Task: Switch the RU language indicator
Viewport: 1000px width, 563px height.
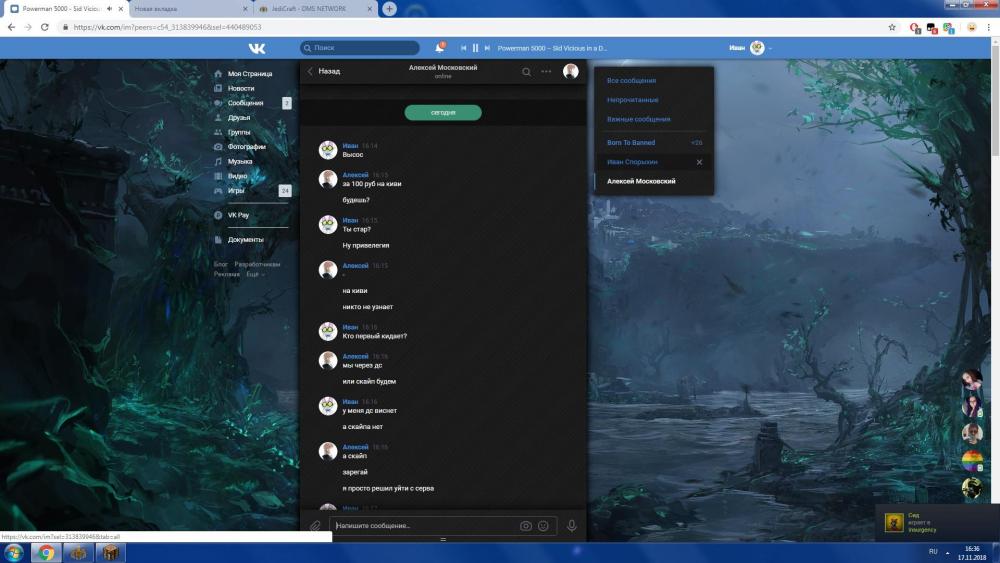Action: coord(933,552)
